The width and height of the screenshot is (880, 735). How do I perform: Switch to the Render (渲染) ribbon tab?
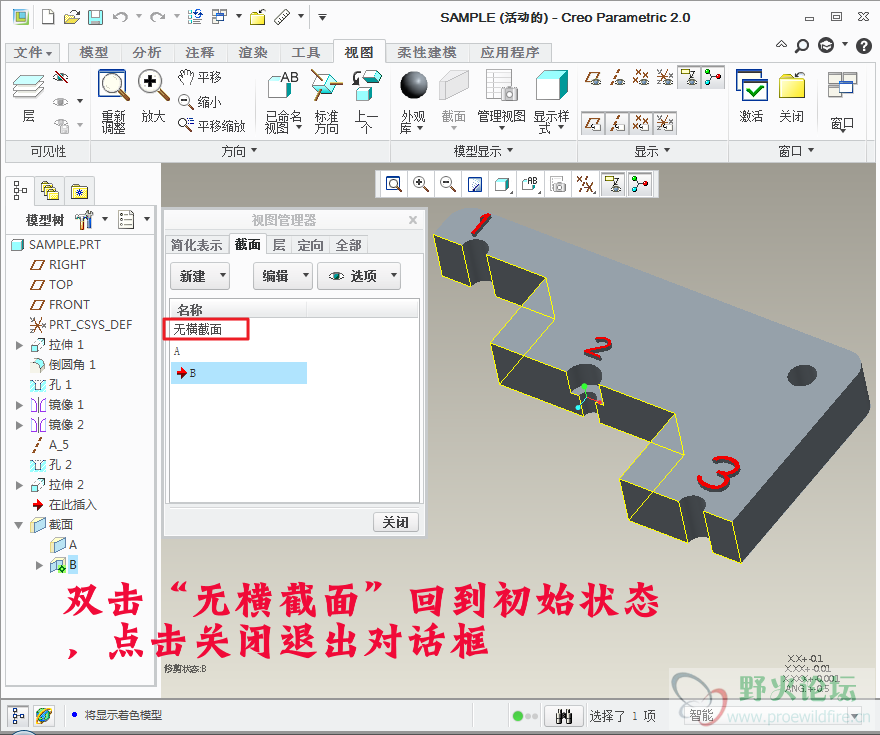click(x=253, y=52)
